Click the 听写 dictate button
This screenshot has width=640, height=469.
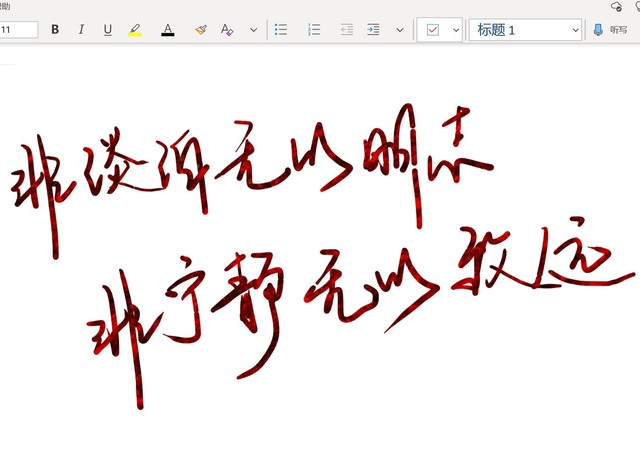click(618, 30)
